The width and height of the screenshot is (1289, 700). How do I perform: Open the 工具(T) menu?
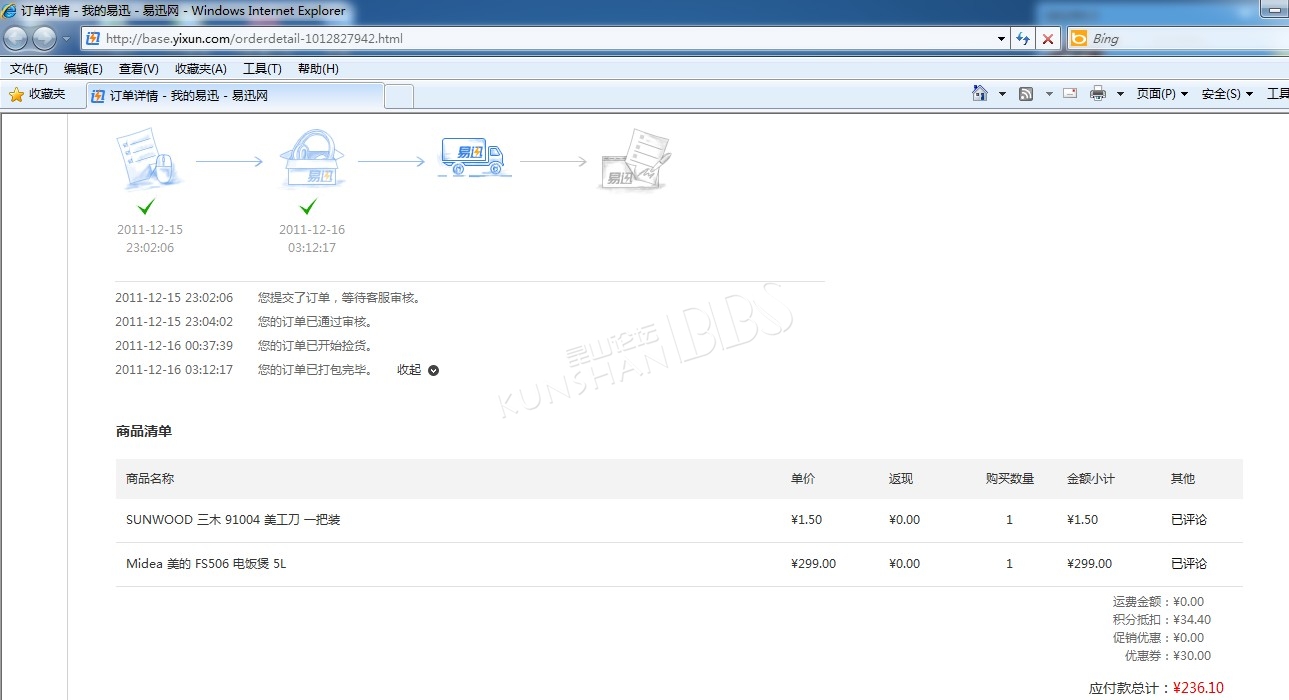[262, 69]
